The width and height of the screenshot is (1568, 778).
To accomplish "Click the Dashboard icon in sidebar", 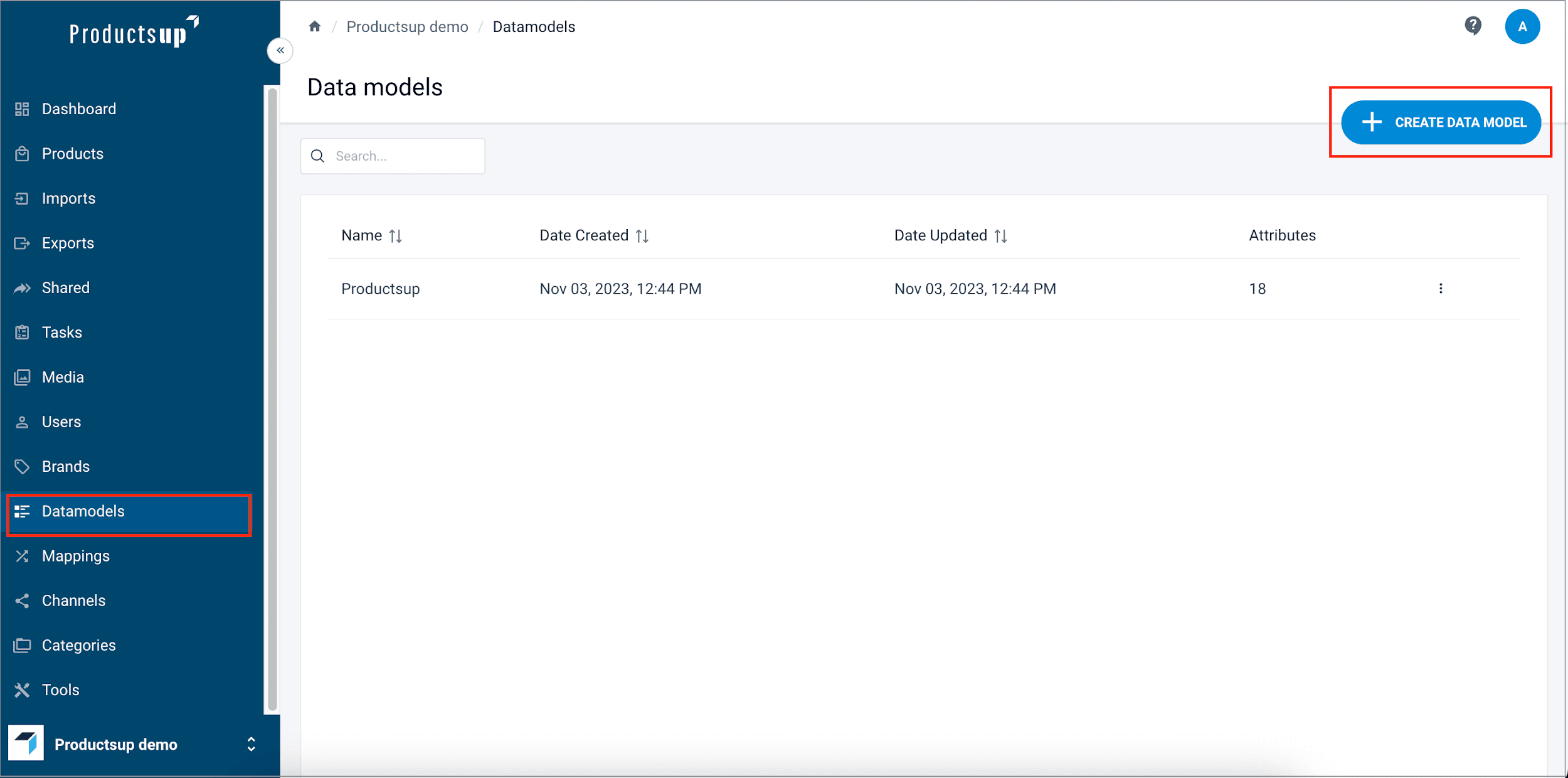I will [x=22, y=109].
